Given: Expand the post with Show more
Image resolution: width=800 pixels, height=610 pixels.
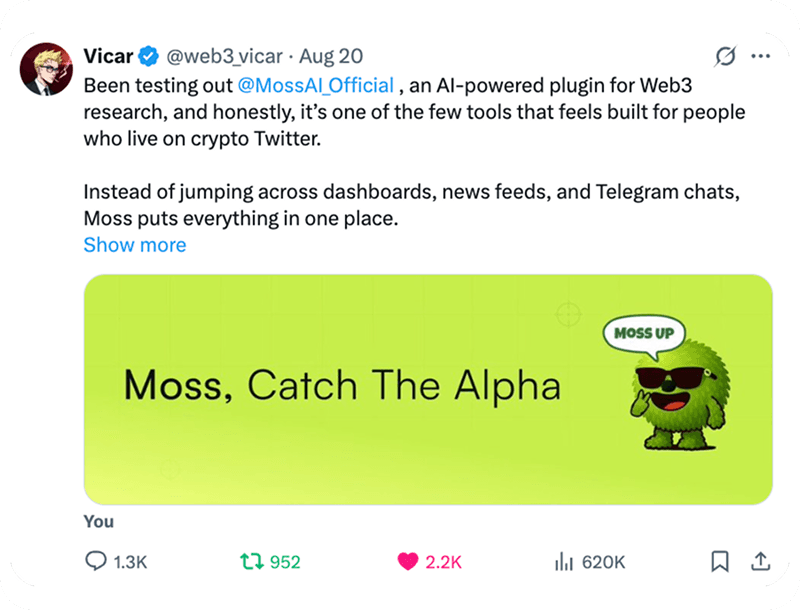Looking at the screenshot, I should tap(134, 245).
